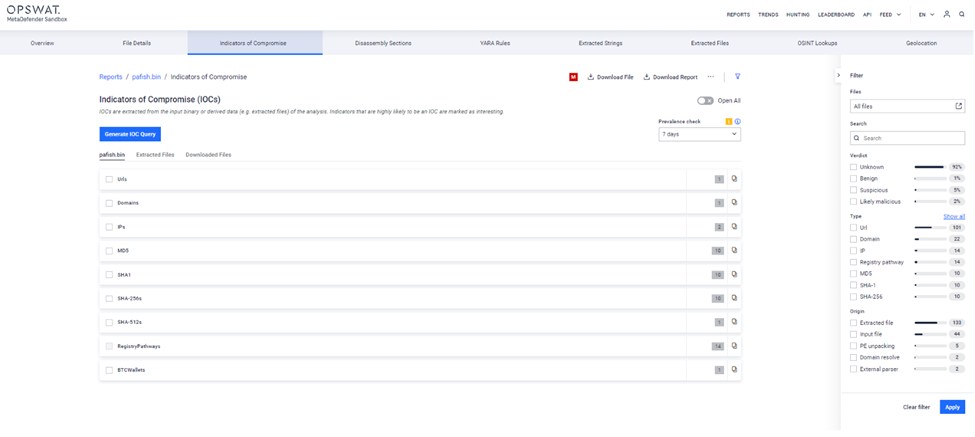Click inside the filter Search field
Screen dimensions: 975x437
click(910, 138)
